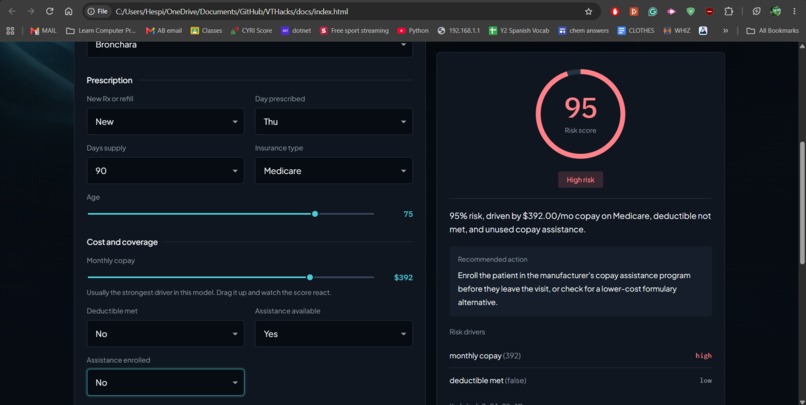Open Deductible met dropdown
Viewport: 806px width, 405px height.
[x=166, y=334]
